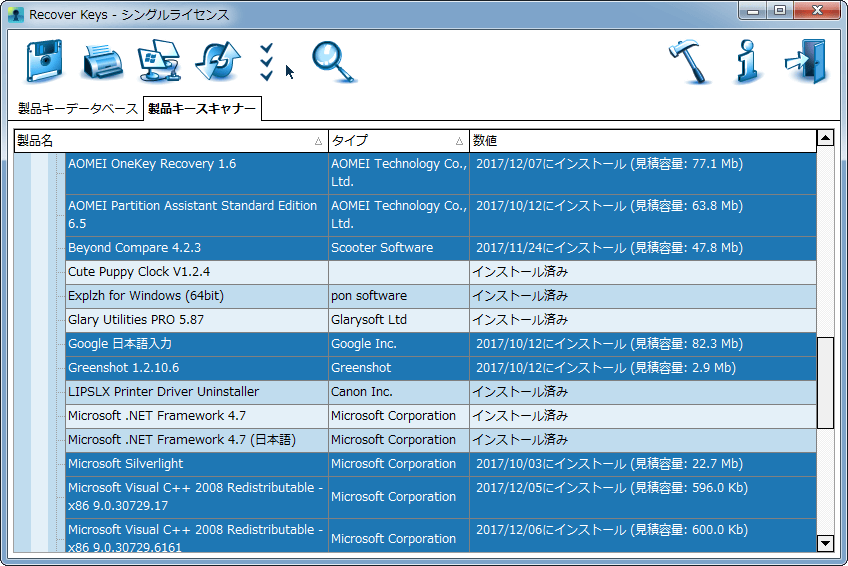Click value cell showing 596.0 Kb
The height and width of the screenshot is (566, 848).
tap(642, 497)
